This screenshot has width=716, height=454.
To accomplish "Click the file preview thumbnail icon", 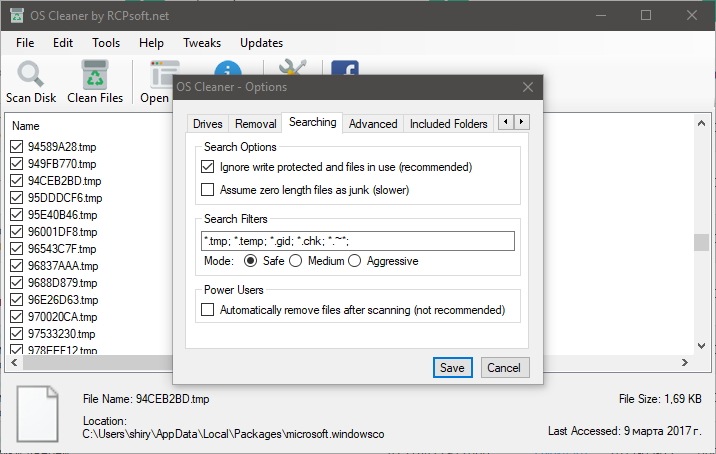I will [37, 414].
